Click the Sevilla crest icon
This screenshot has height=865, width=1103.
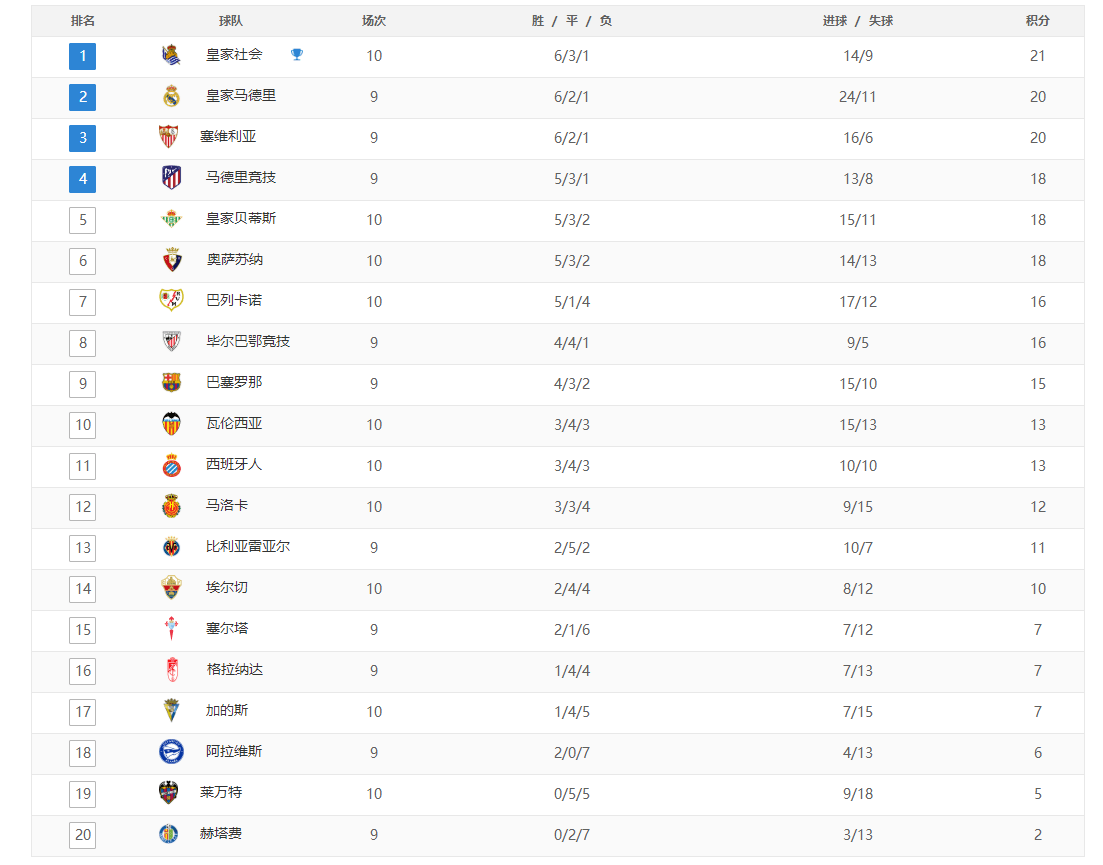(168, 136)
